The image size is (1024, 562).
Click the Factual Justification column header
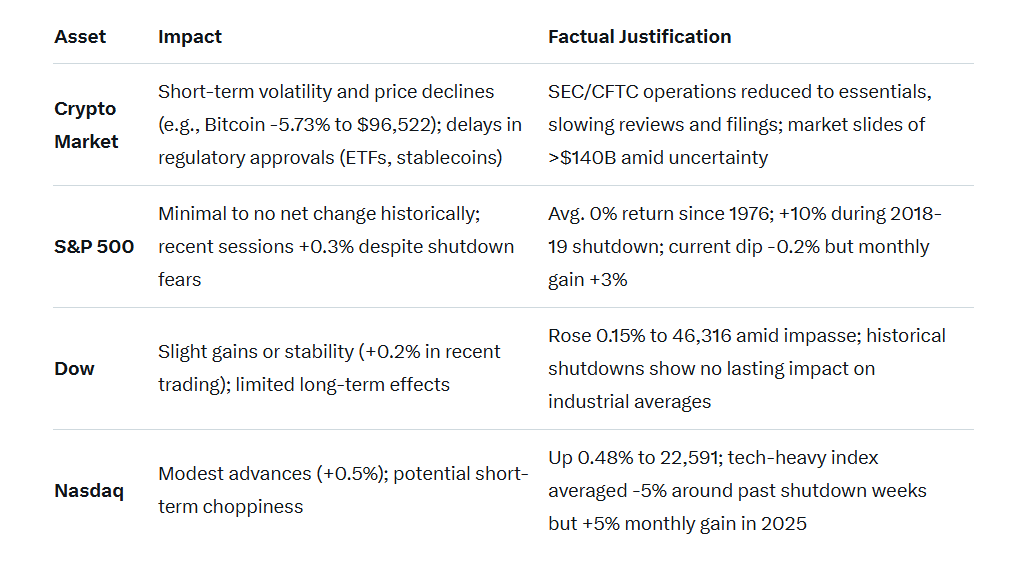(639, 37)
